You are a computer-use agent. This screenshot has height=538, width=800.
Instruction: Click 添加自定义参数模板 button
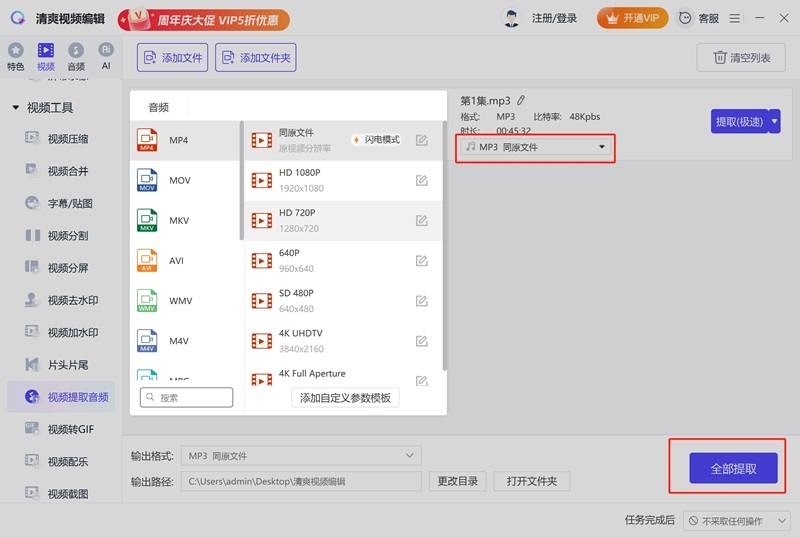pos(345,398)
